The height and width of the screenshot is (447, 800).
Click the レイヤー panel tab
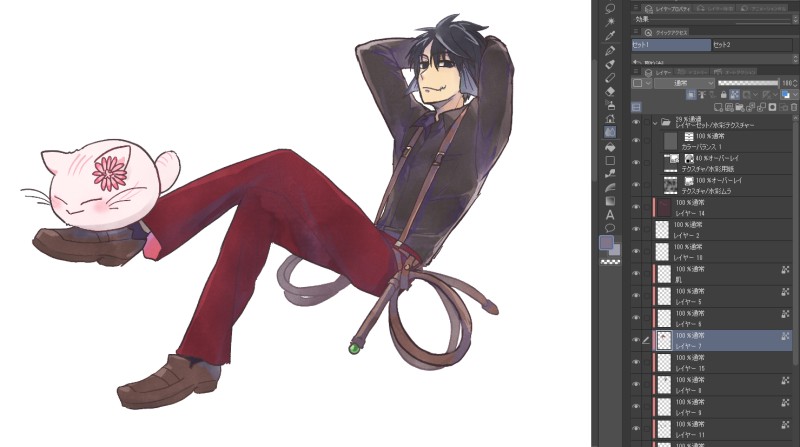[658, 72]
